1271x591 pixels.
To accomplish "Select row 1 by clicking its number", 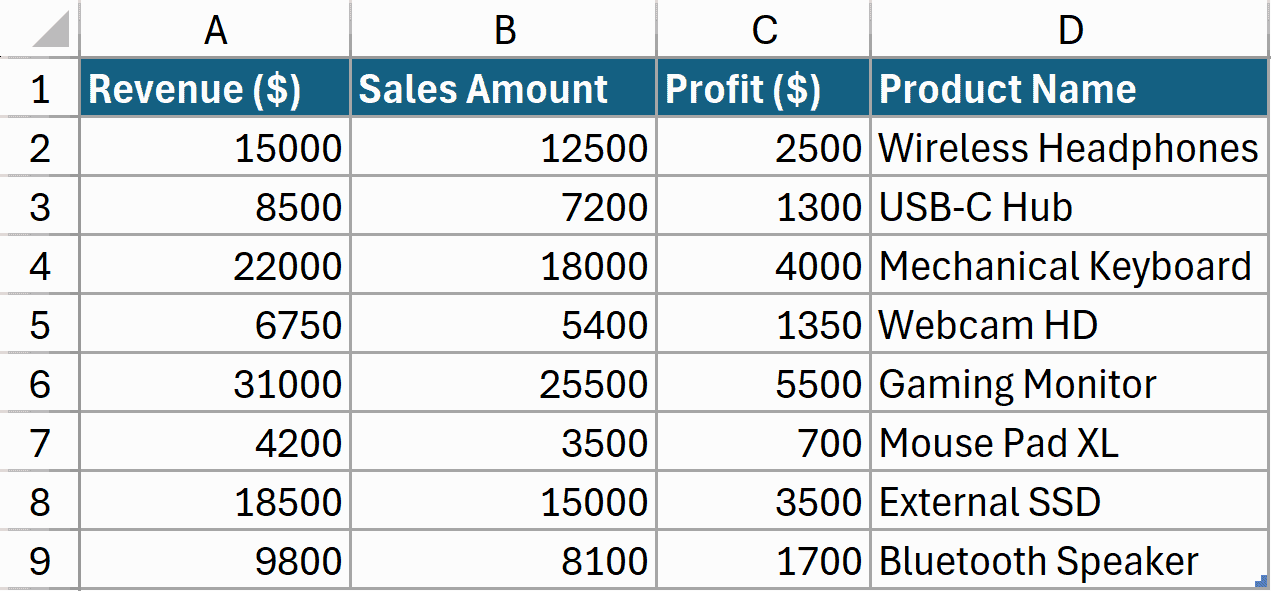I will 40,88.
